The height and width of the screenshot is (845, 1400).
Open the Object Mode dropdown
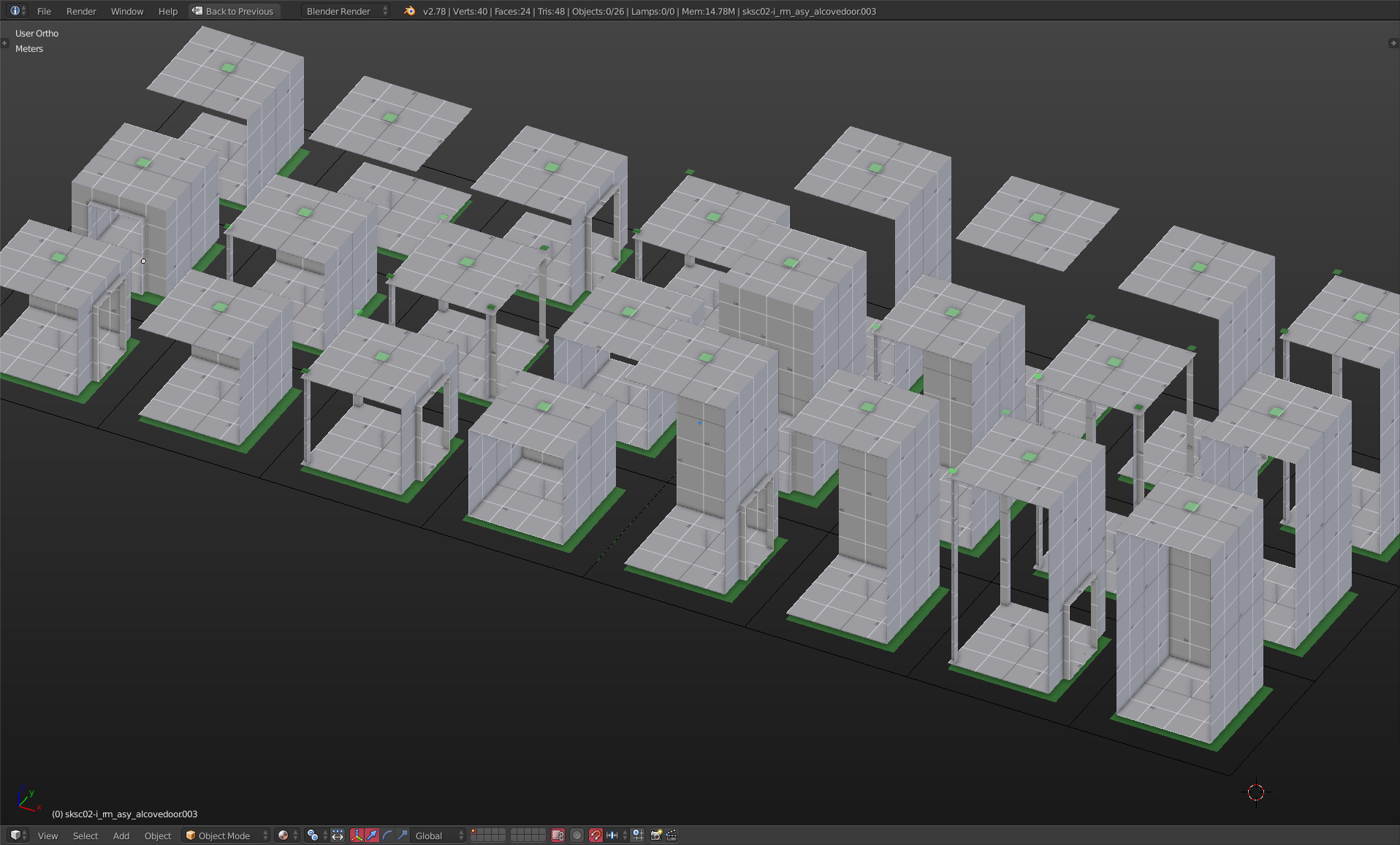(x=227, y=836)
